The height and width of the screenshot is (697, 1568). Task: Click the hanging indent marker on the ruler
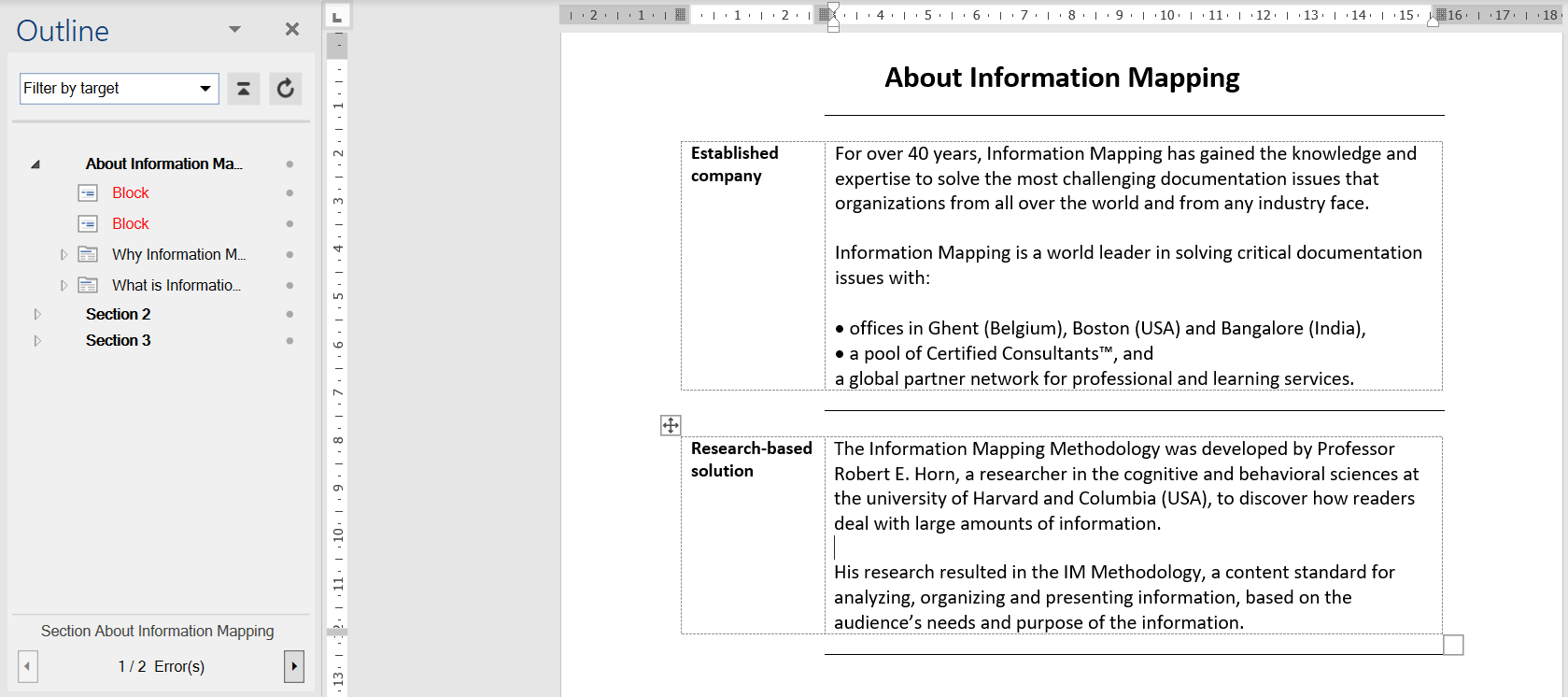click(x=833, y=21)
